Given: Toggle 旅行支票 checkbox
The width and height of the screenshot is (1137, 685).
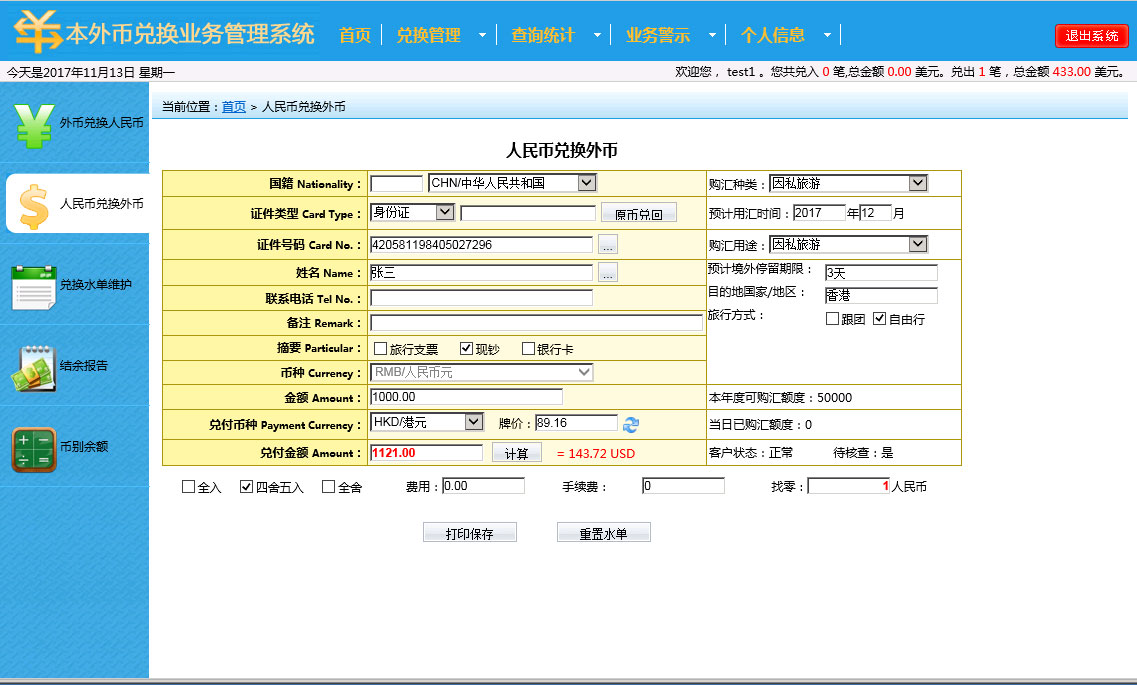Looking at the screenshot, I should tap(380, 349).
